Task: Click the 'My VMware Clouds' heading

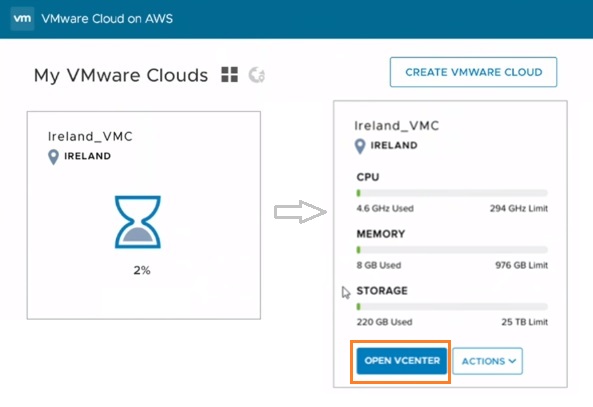Action: click(x=121, y=75)
